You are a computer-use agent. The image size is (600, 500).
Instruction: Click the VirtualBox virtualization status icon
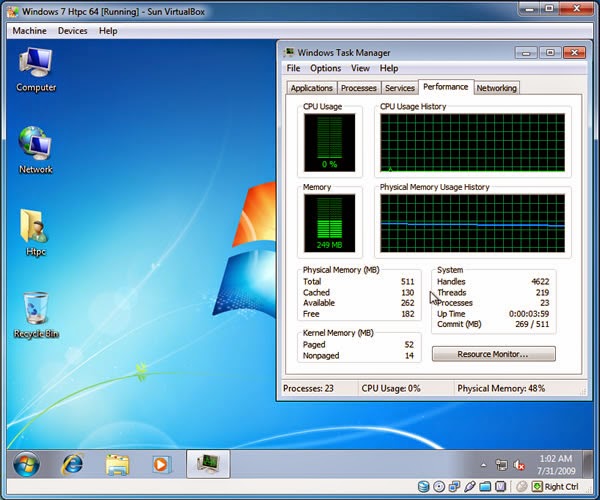click(x=501, y=487)
